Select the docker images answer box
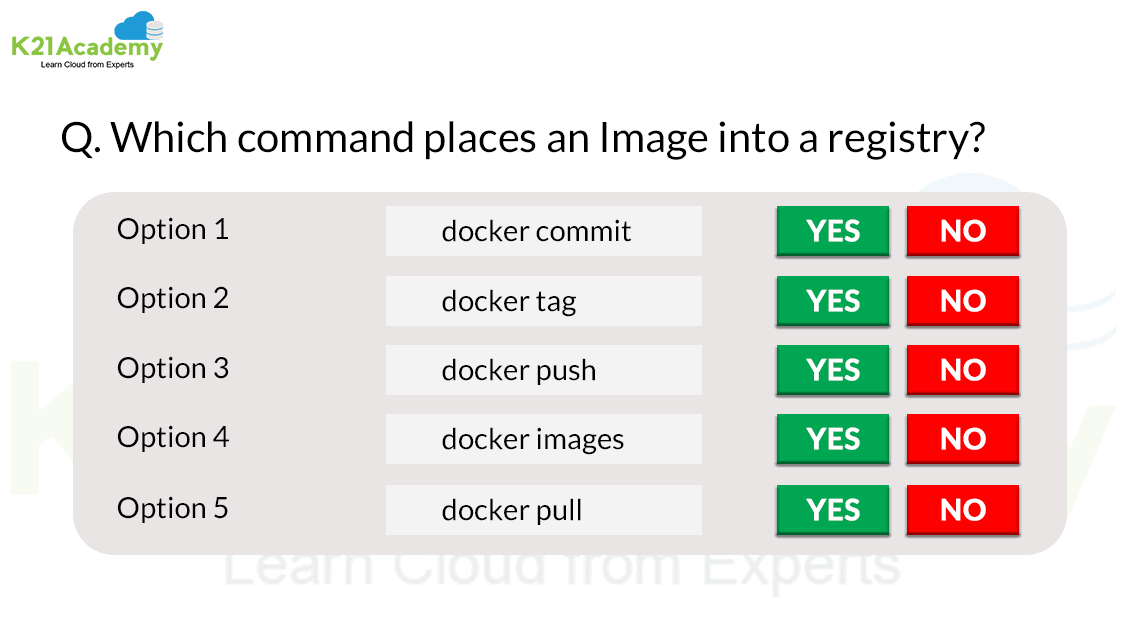 pos(543,439)
